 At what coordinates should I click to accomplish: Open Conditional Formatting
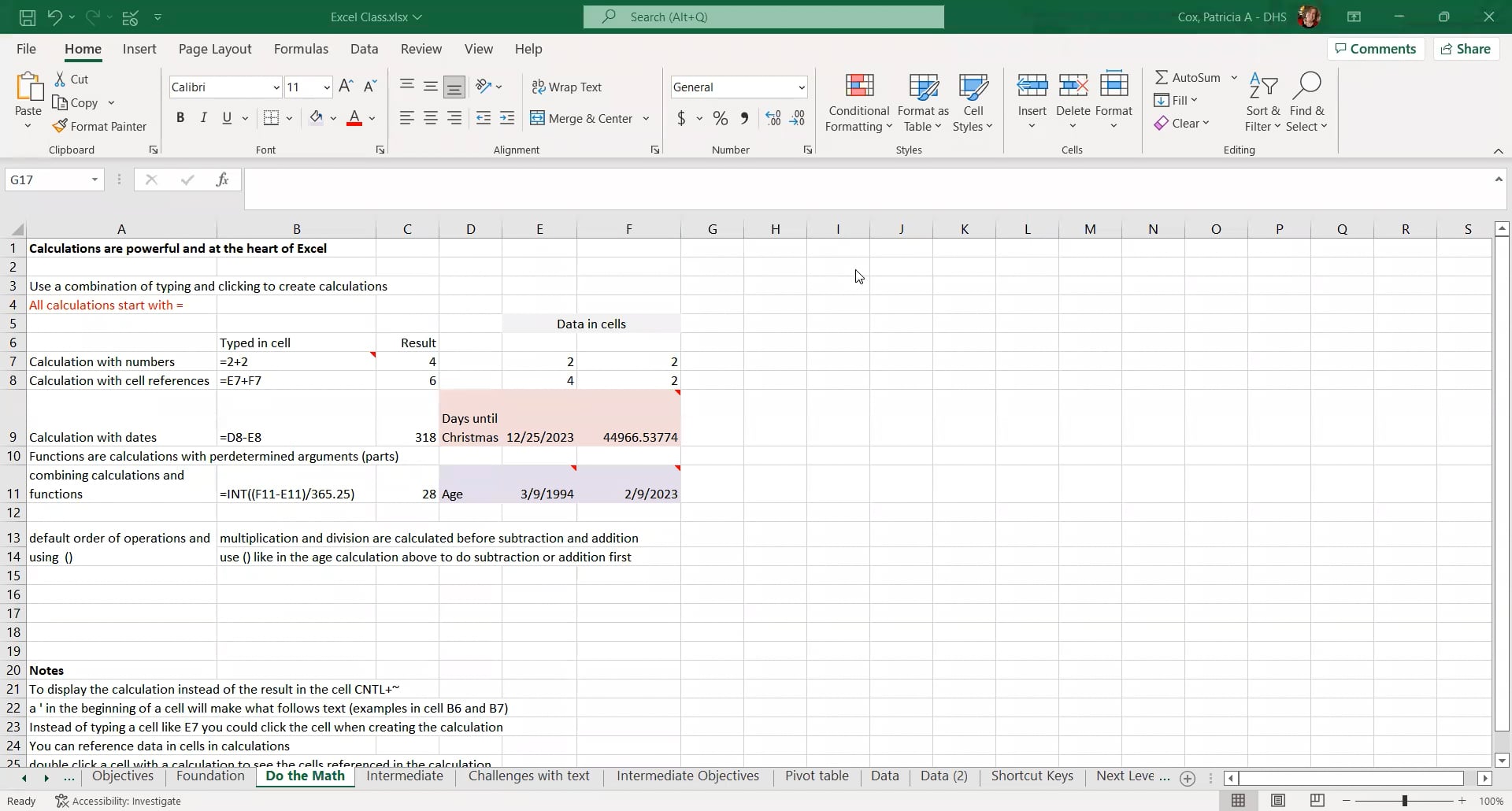(x=858, y=101)
